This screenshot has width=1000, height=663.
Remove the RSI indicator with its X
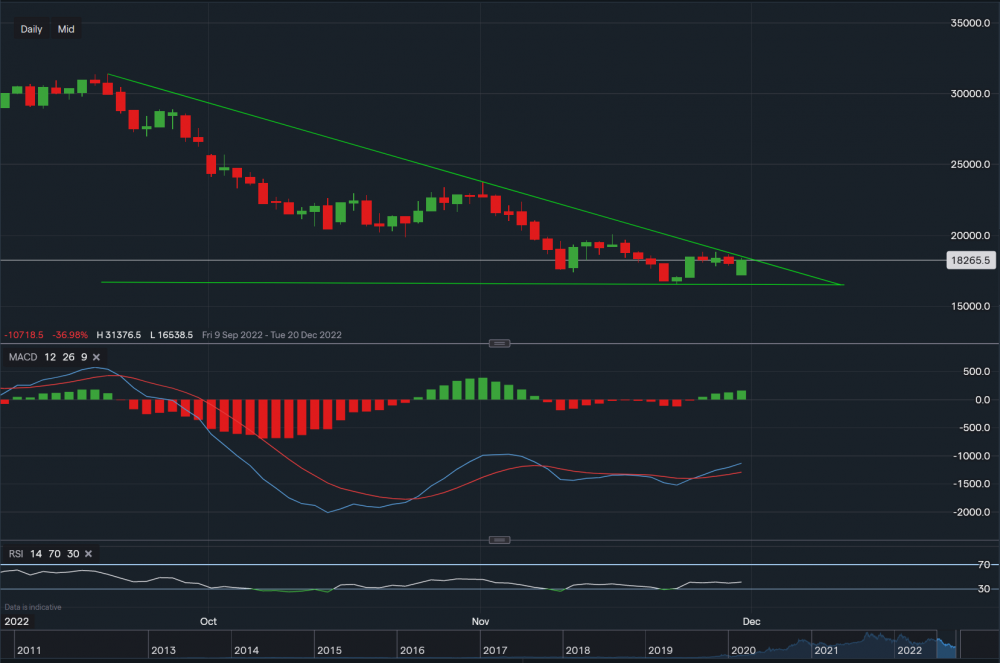pos(88,553)
